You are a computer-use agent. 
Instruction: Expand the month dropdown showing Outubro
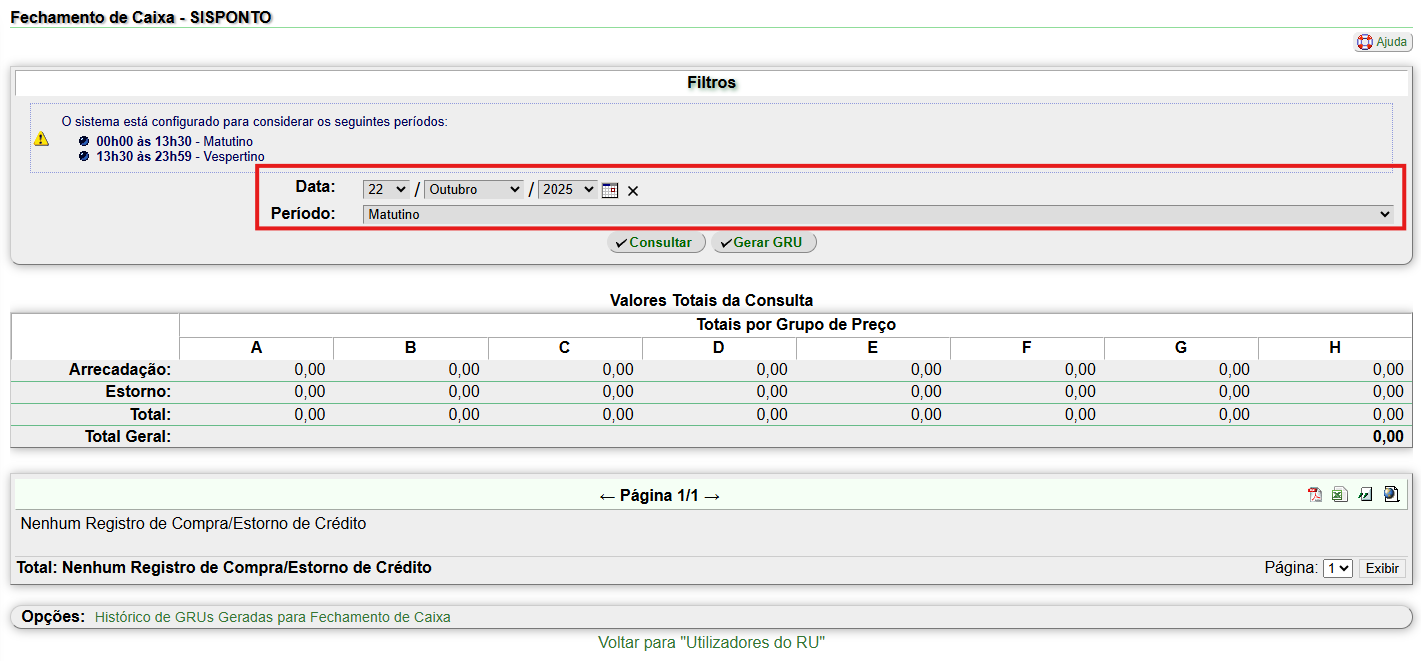tap(473, 189)
